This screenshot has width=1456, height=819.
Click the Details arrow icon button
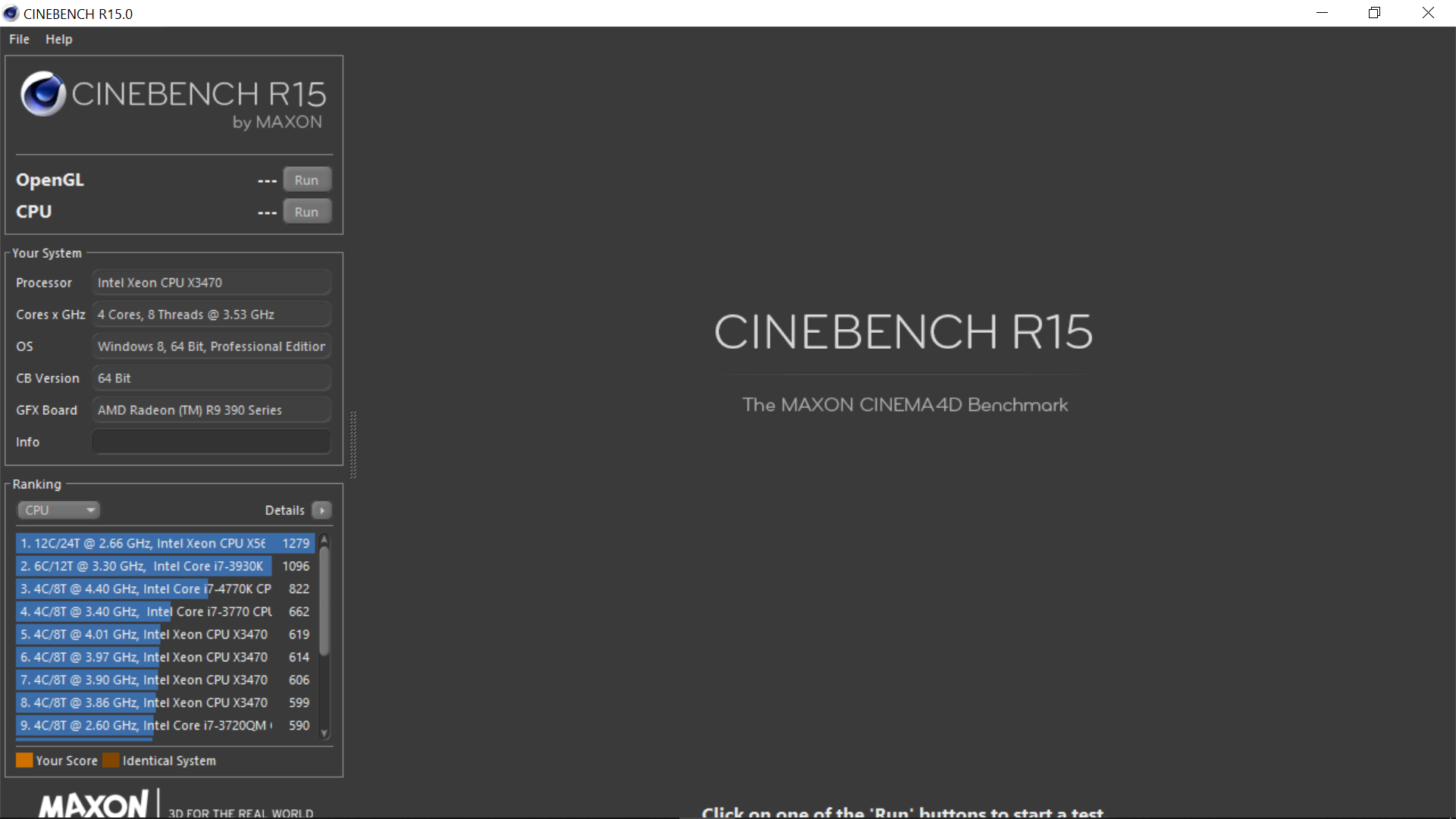pyautogui.click(x=322, y=510)
